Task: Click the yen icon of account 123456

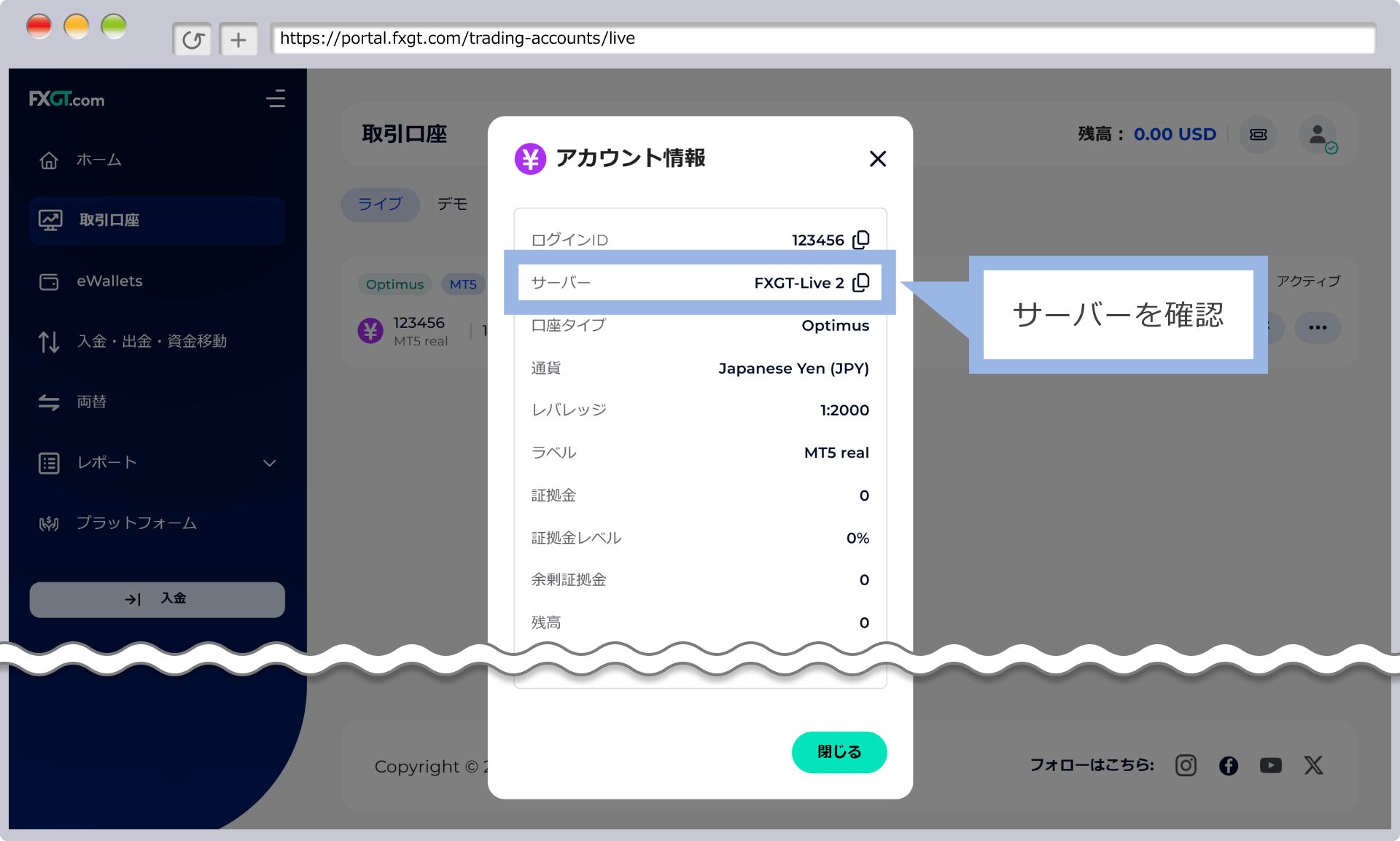Action: click(370, 331)
